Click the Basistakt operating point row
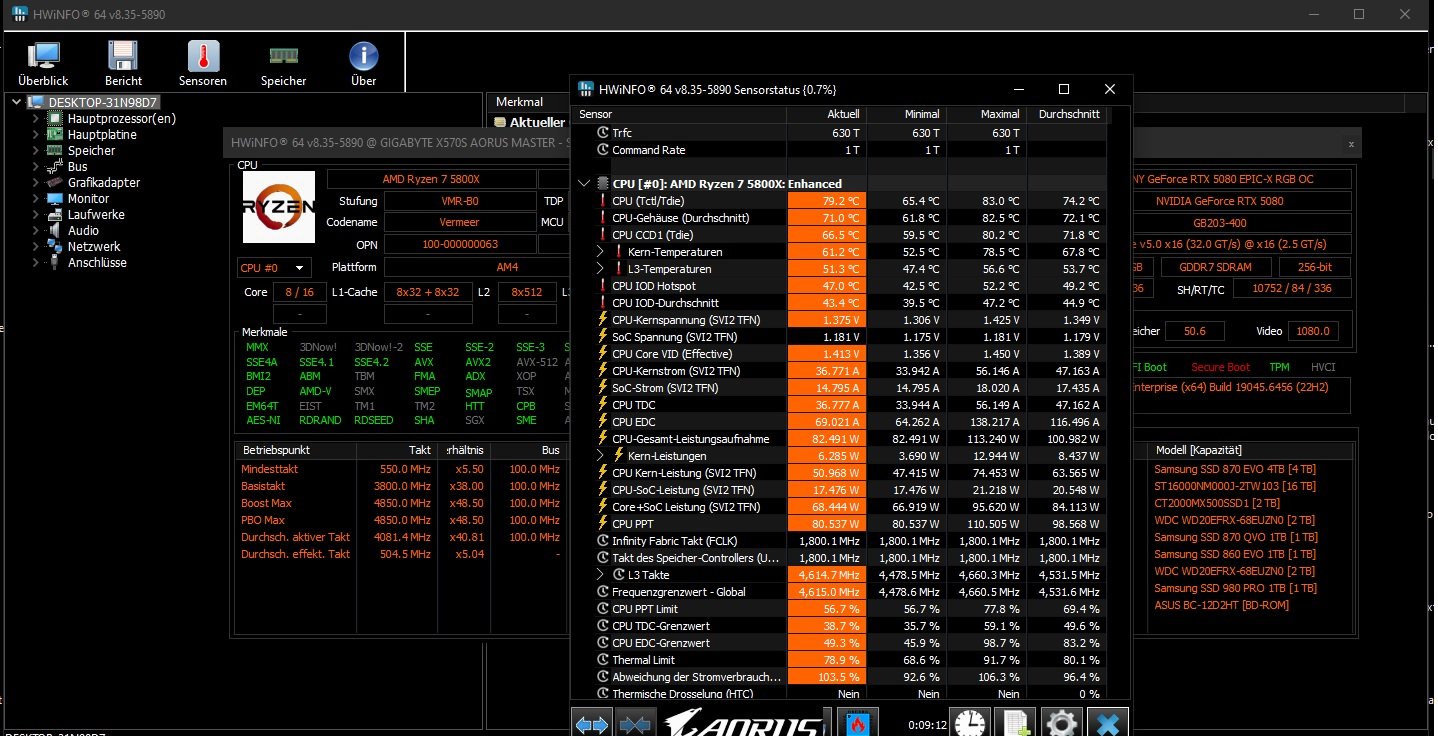This screenshot has width=1438, height=736. tap(400, 486)
